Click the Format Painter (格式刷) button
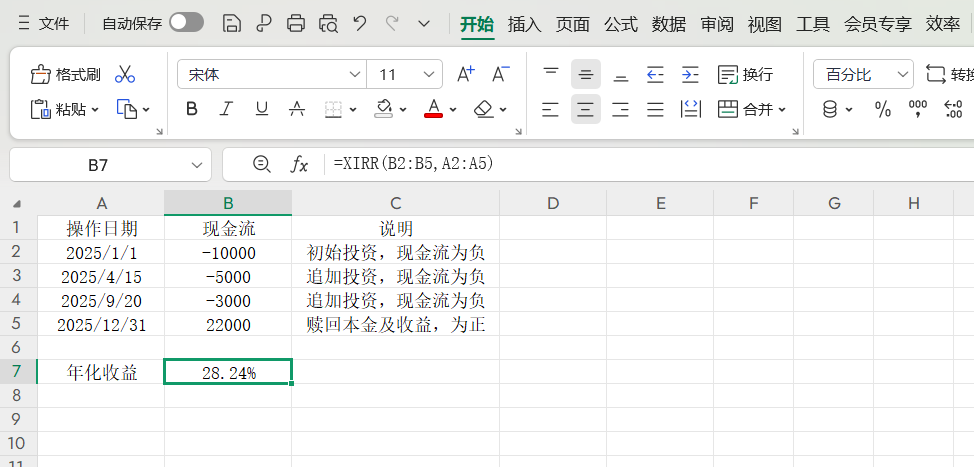The image size is (974, 467). 66,75
